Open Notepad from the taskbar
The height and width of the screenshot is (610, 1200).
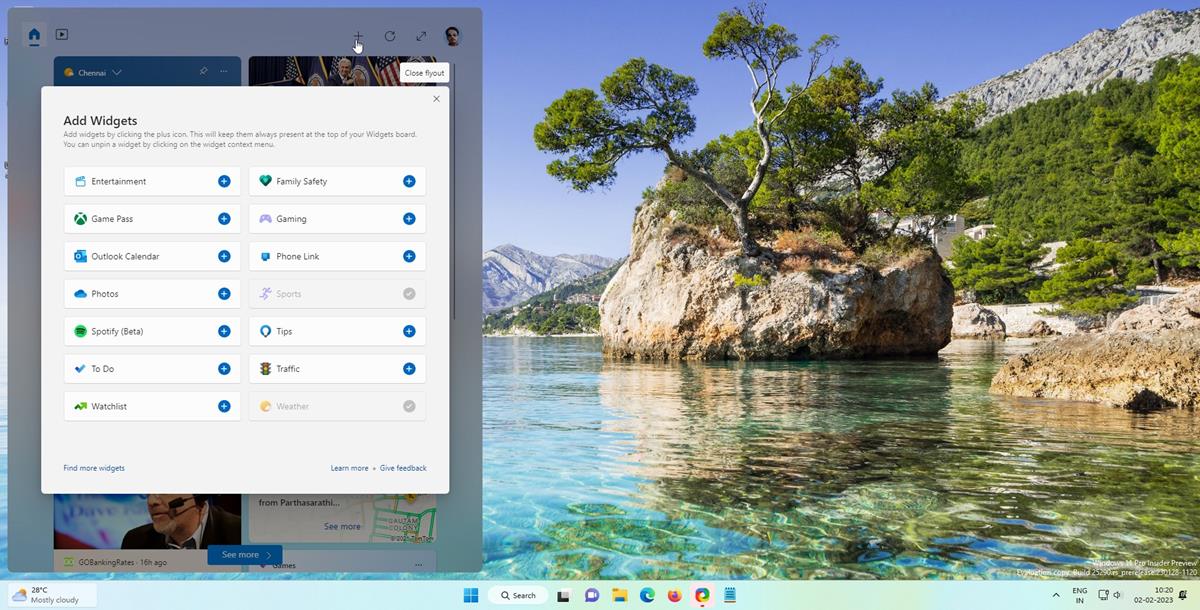tap(730, 595)
